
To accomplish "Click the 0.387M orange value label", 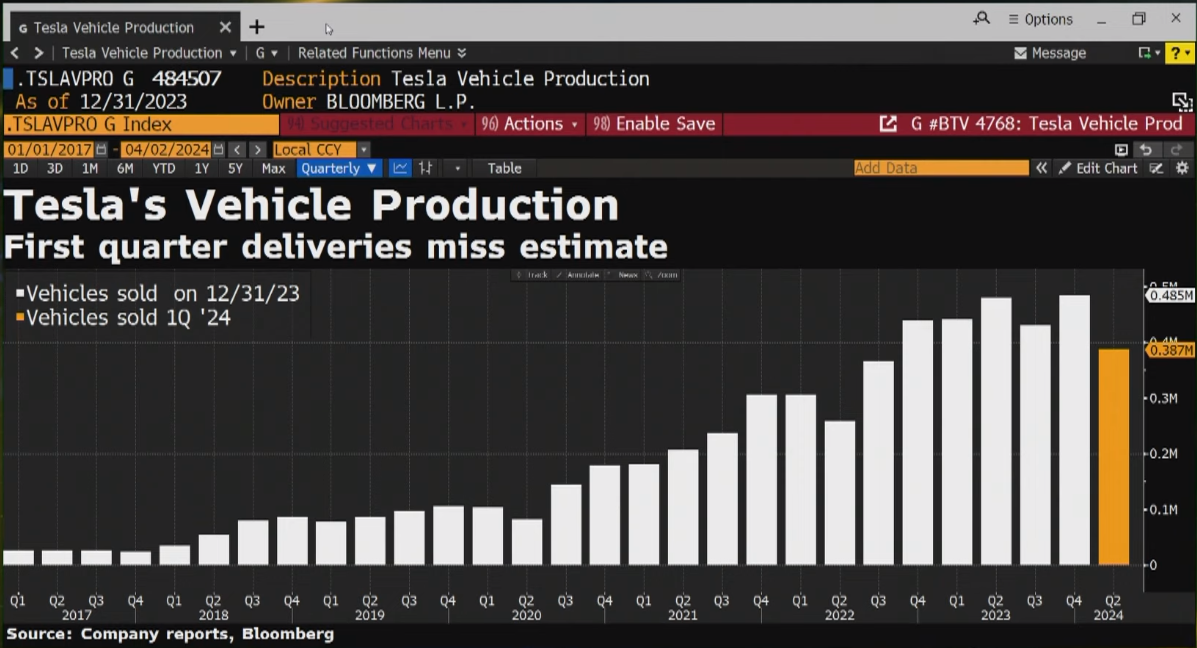I will [1170, 350].
